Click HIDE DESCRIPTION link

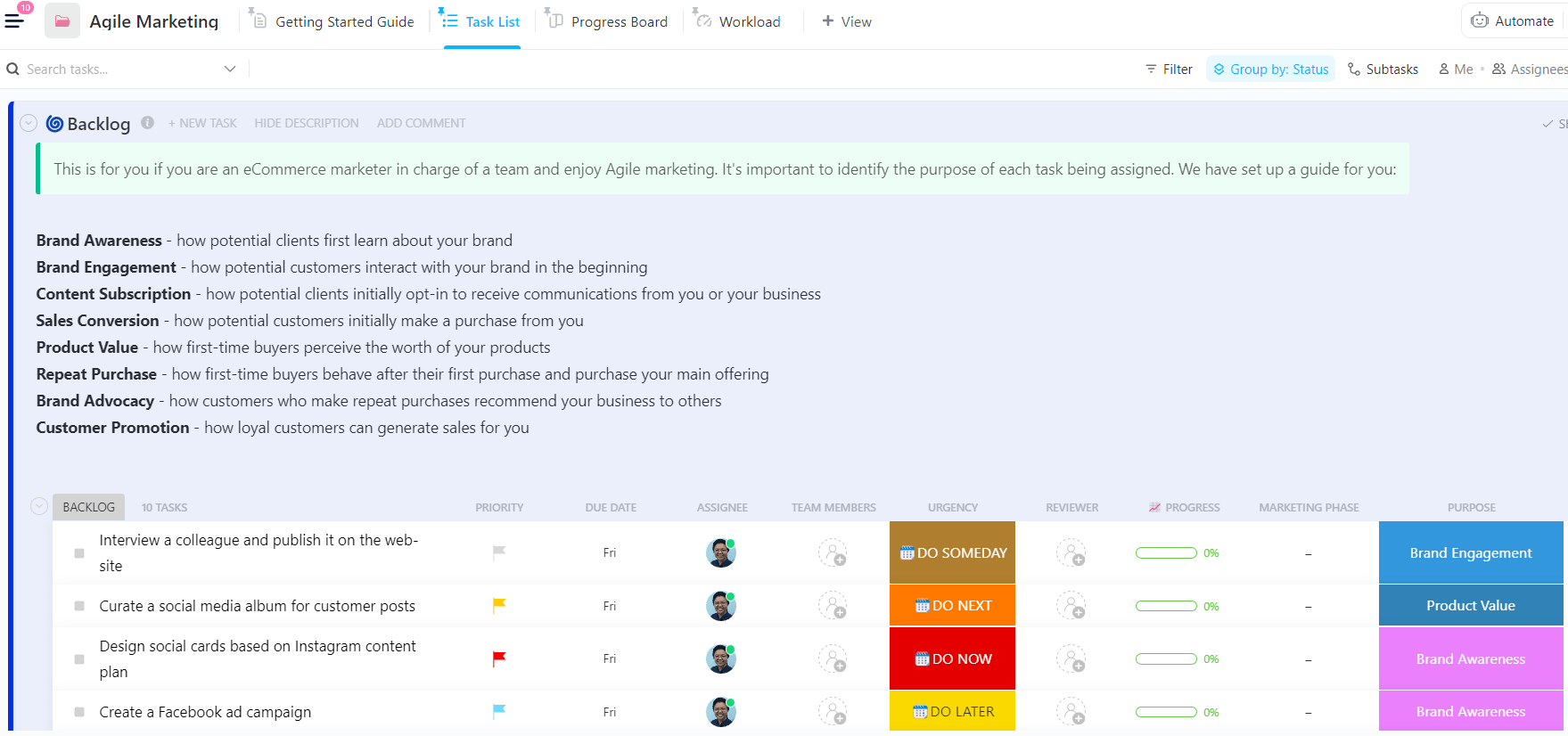(307, 123)
